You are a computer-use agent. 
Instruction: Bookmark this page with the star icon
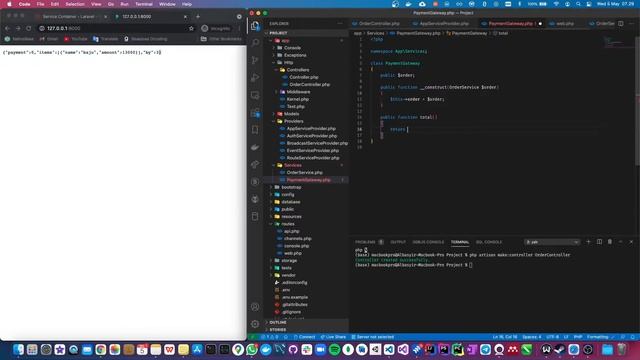tap(191, 28)
